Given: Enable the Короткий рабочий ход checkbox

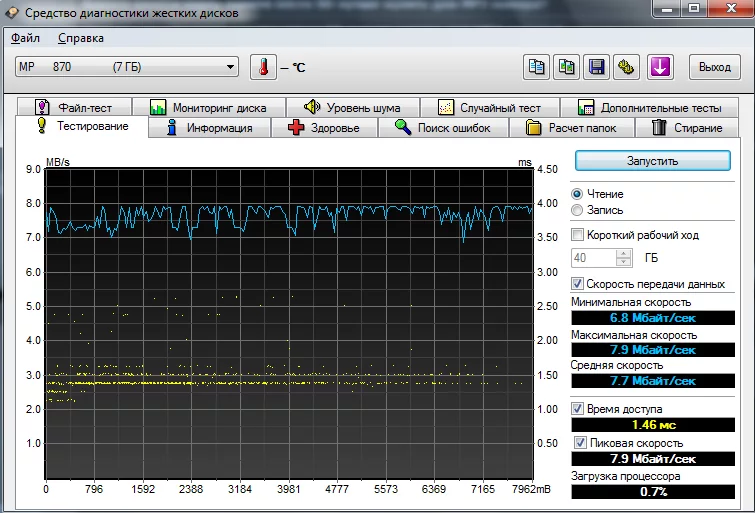Looking at the screenshot, I should (x=577, y=235).
